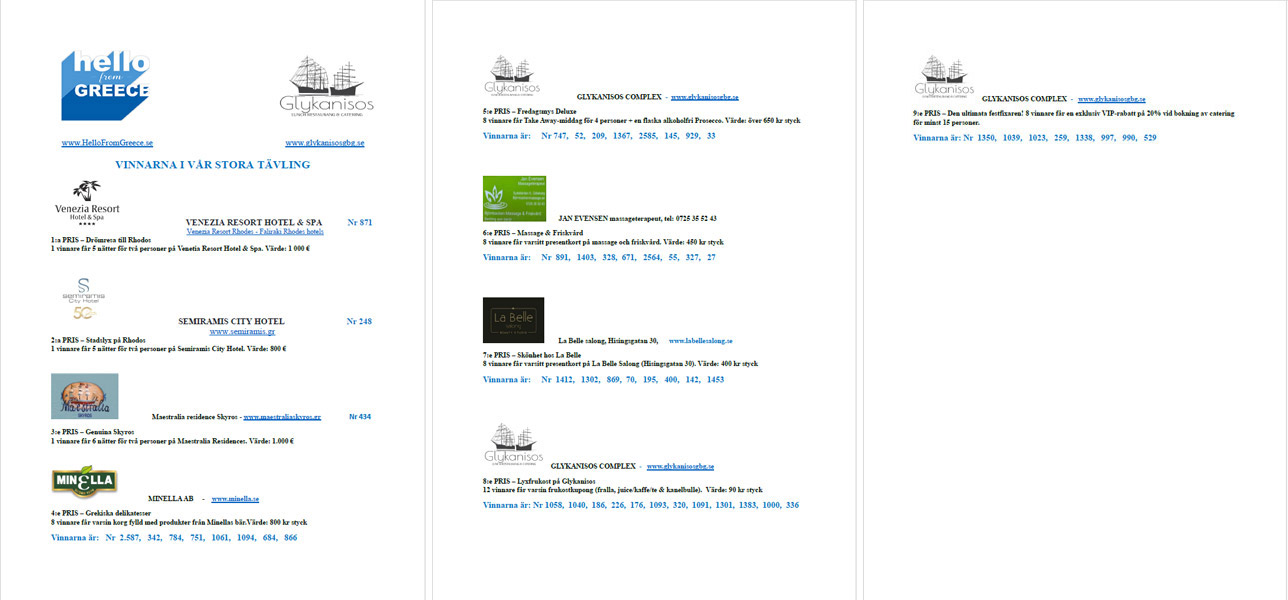
Task: Click the line about Take Away-middag för 4 personer
Action: (x=641, y=121)
